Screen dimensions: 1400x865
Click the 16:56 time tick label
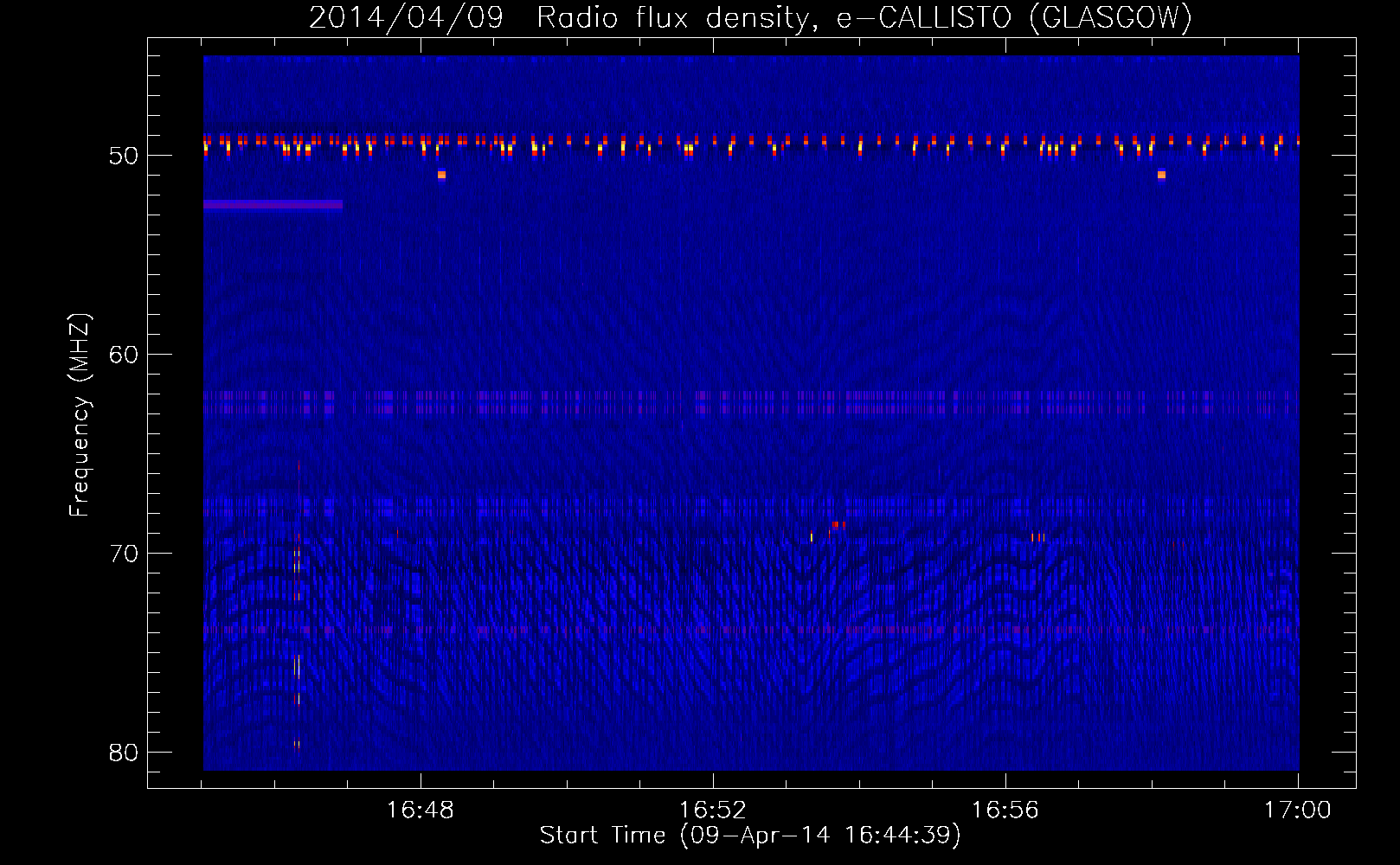pyautogui.click(x=1005, y=811)
